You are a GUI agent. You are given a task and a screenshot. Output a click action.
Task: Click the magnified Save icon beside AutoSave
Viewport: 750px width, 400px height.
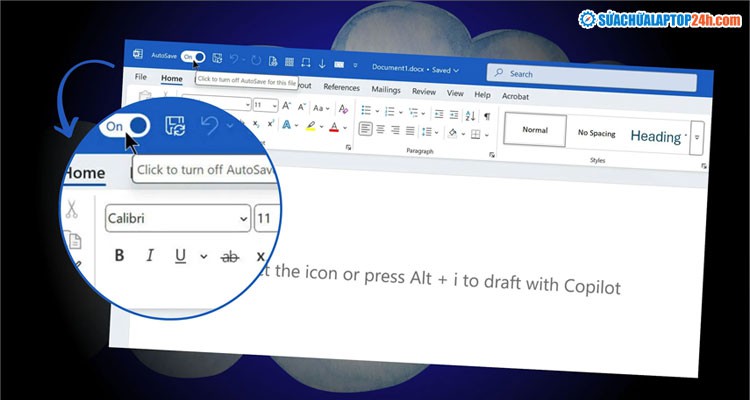(x=175, y=125)
